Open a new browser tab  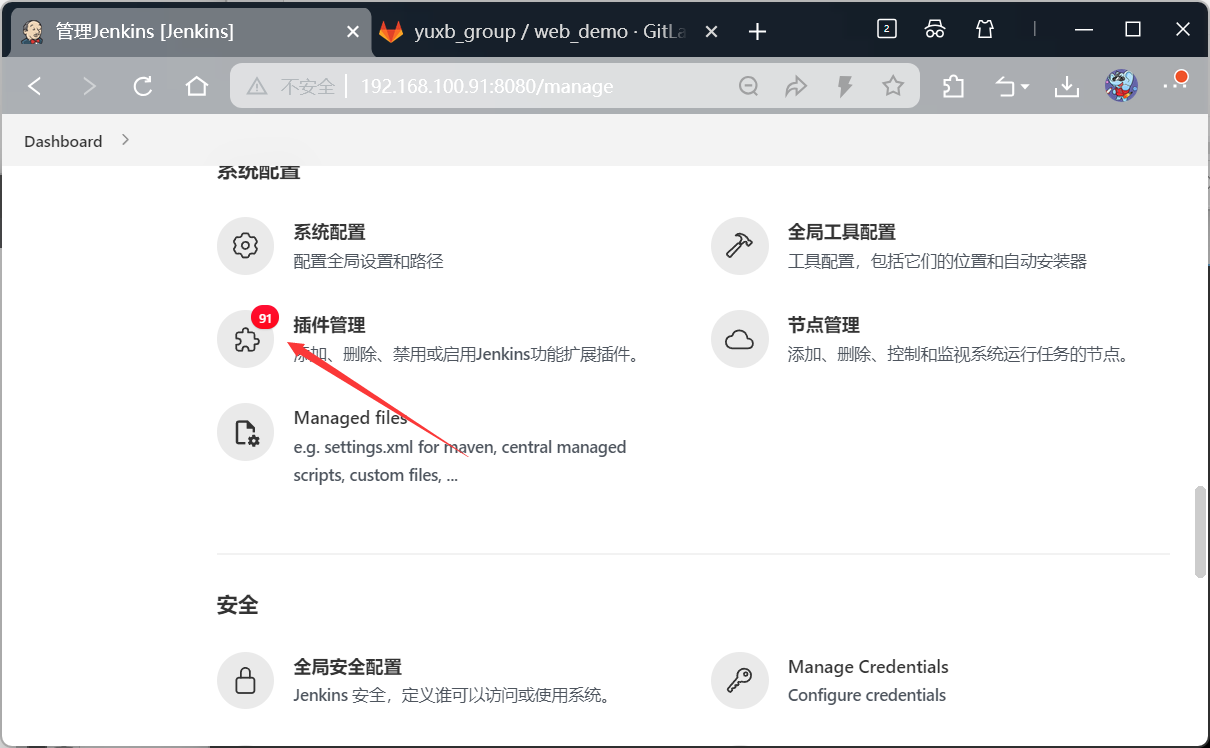757,32
